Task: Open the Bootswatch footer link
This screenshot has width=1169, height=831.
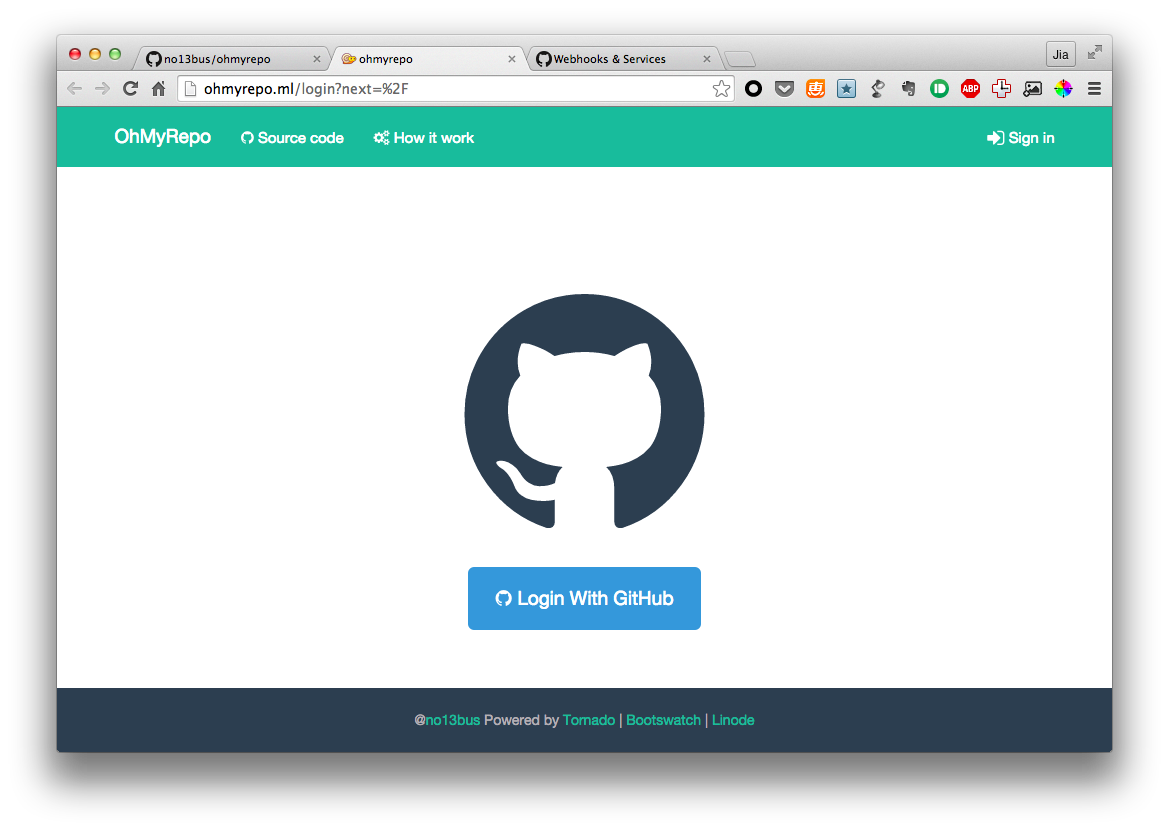Action: pos(664,720)
